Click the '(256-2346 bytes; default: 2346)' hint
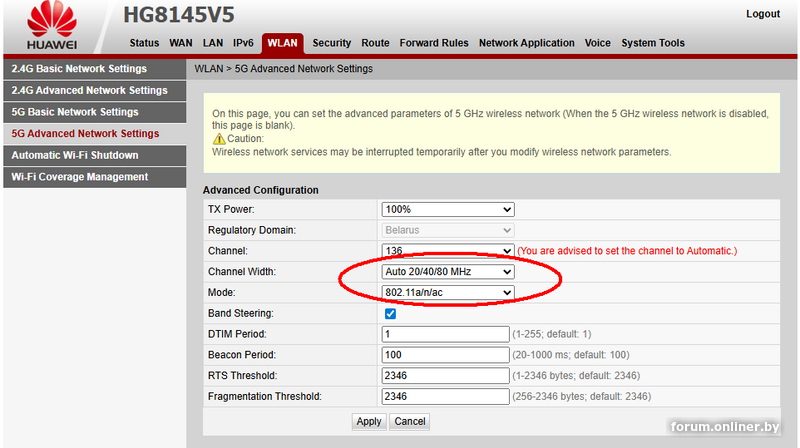 pyautogui.click(x=582, y=396)
